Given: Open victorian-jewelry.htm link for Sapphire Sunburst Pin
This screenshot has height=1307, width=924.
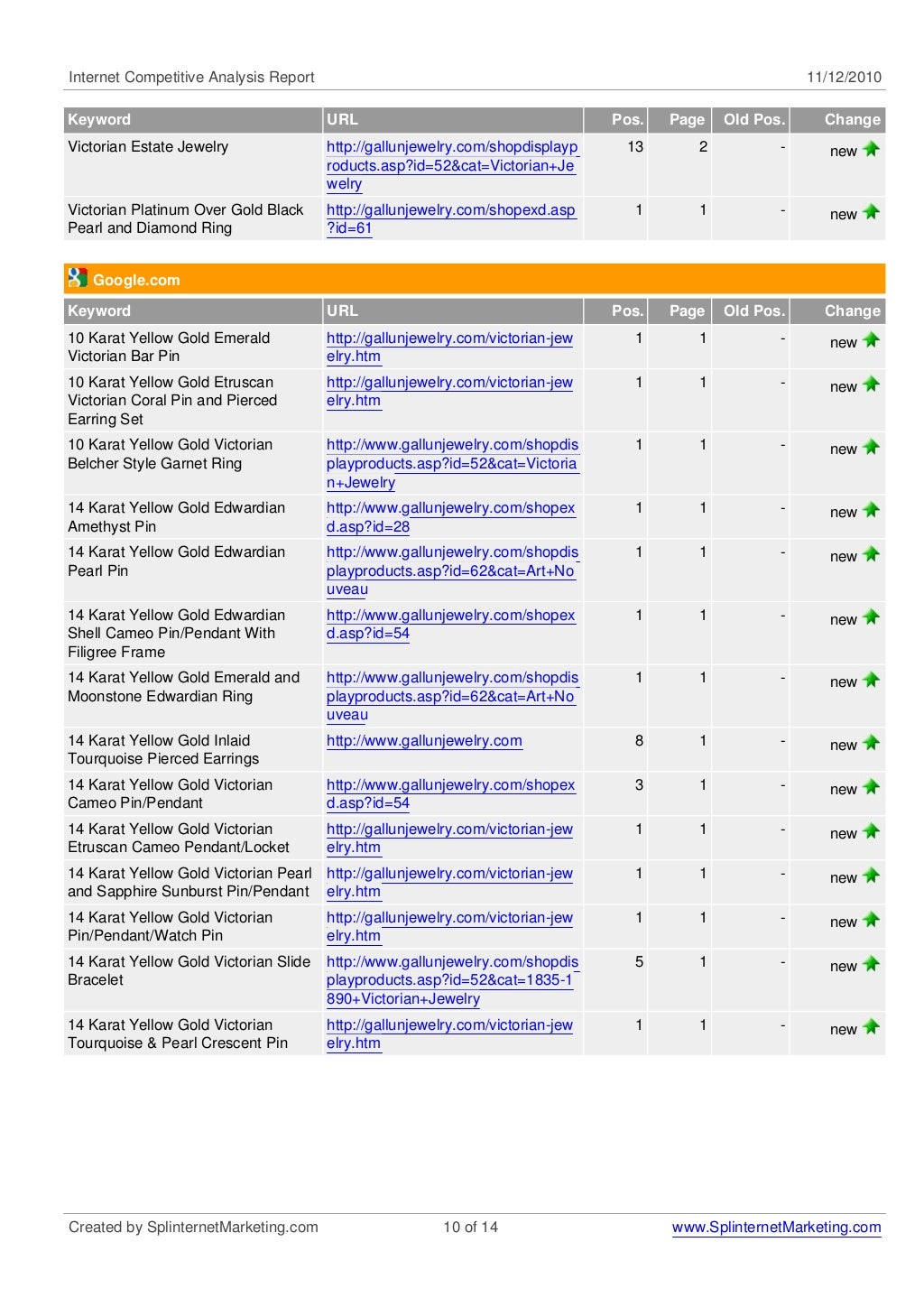Looking at the screenshot, I should (x=449, y=882).
